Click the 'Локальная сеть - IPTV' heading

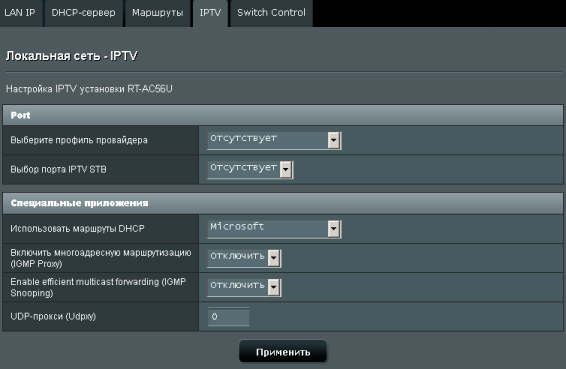(x=71, y=56)
